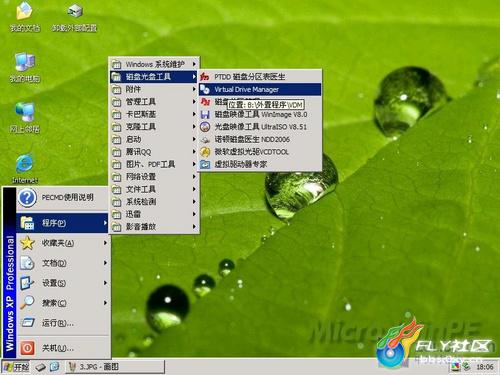Viewport: 500px width, 375px height.
Task: Open the Internet Explorer desktop icon
Action: tap(24, 169)
